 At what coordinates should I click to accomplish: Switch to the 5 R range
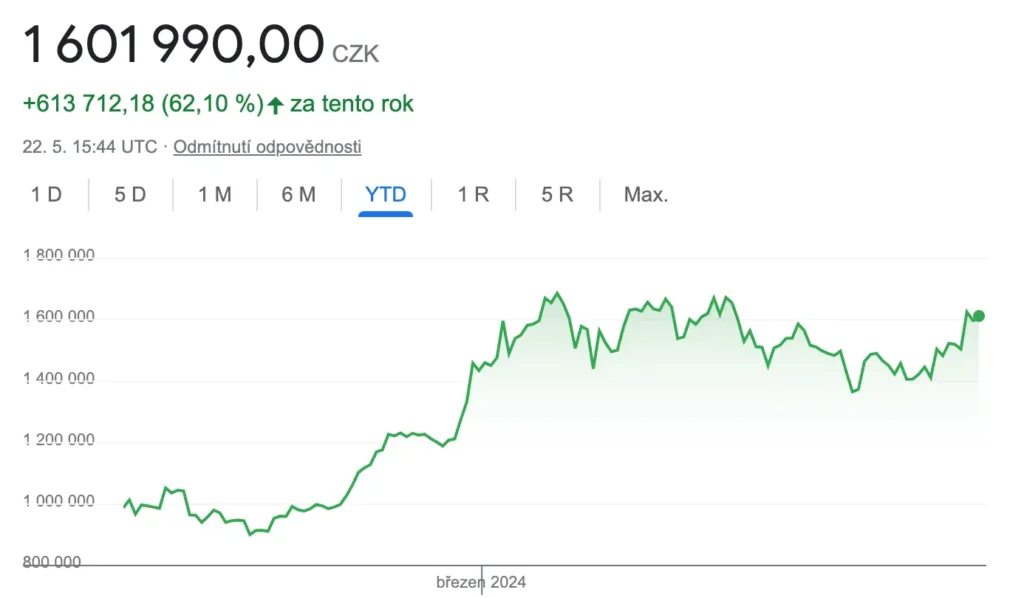click(x=557, y=194)
